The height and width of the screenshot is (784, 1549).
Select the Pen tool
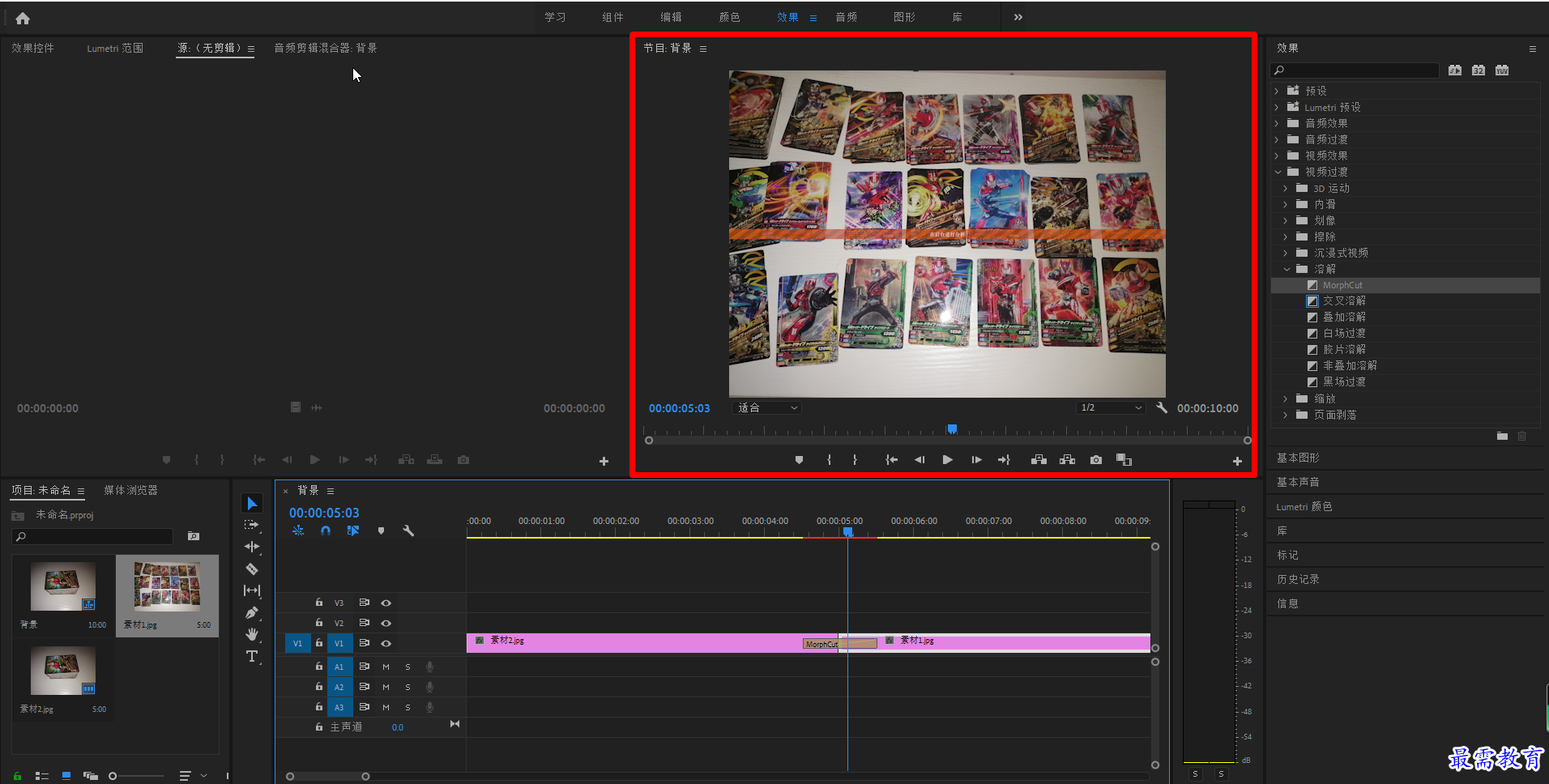click(x=252, y=612)
